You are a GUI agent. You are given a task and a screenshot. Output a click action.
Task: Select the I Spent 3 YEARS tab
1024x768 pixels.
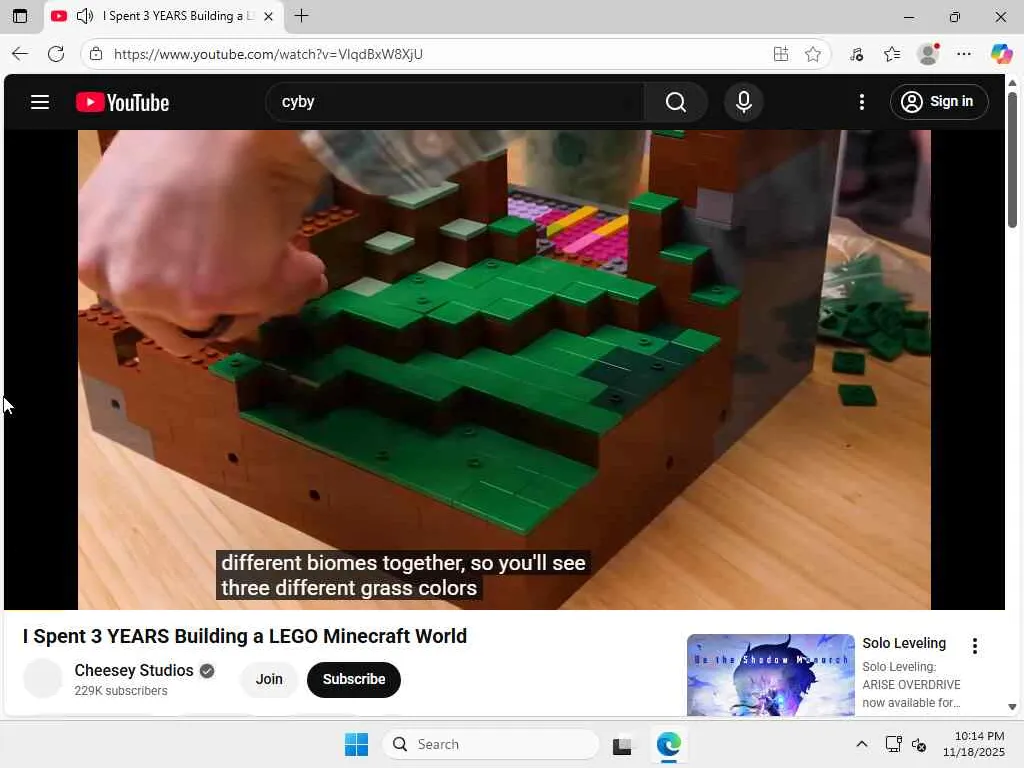tap(164, 16)
